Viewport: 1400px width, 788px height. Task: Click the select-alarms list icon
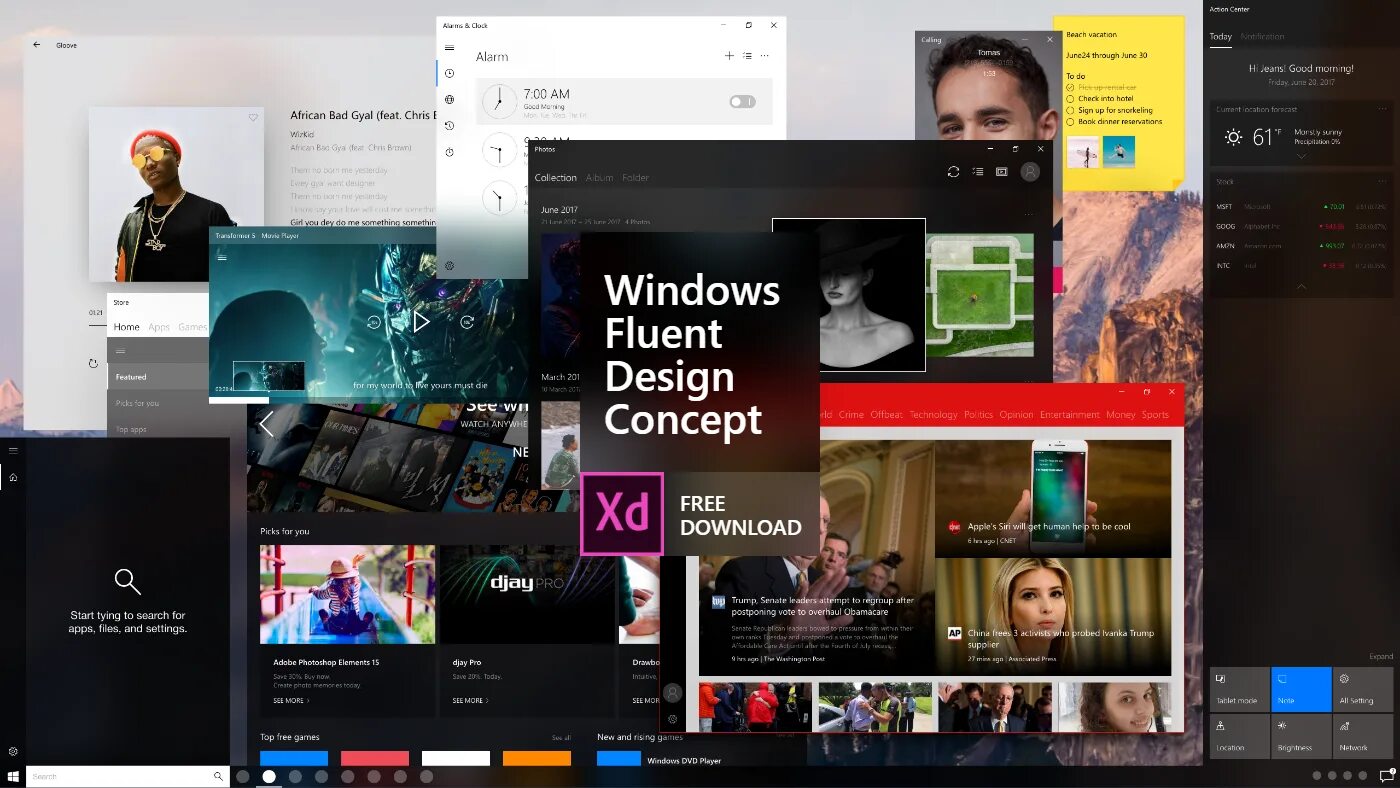(x=747, y=56)
